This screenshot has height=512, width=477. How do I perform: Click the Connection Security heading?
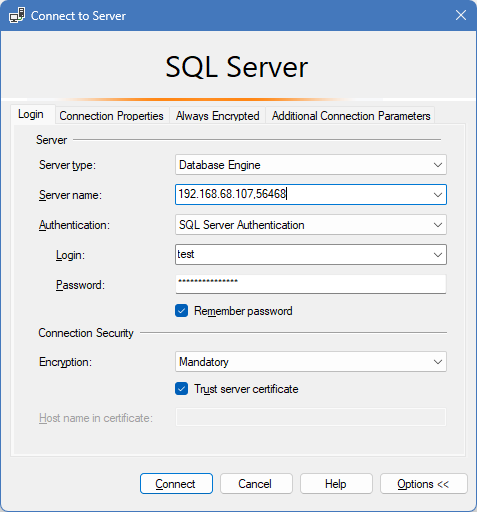[86, 333]
